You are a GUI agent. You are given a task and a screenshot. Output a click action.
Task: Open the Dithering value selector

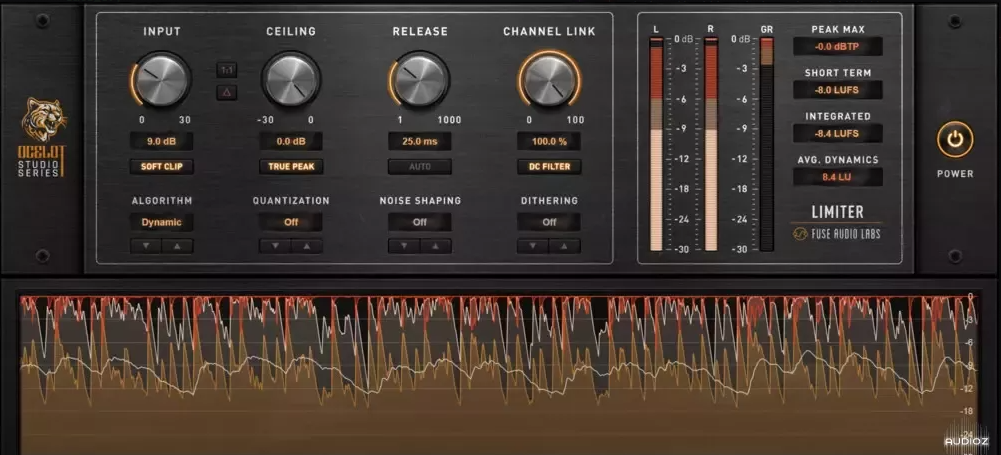click(549, 222)
